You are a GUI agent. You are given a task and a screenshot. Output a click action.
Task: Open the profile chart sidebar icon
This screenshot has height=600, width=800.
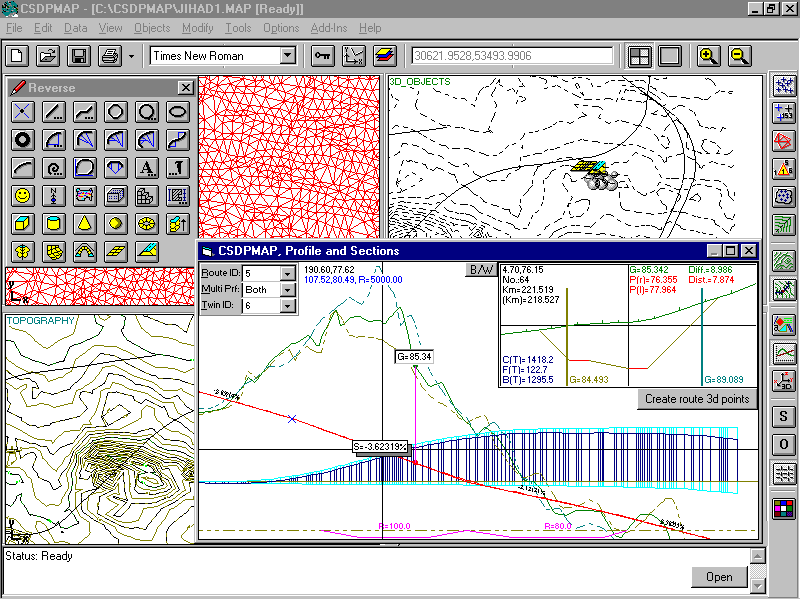pos(783,353)
